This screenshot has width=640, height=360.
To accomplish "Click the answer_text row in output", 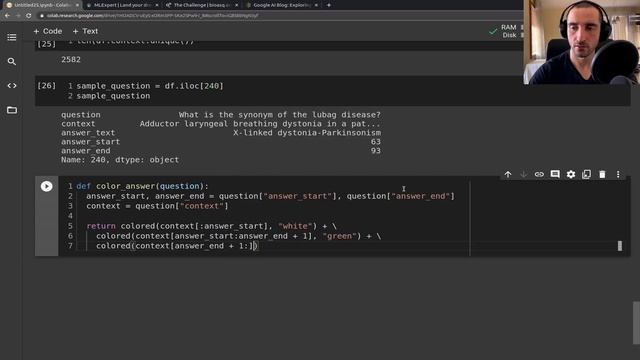I will coord(221,133).
